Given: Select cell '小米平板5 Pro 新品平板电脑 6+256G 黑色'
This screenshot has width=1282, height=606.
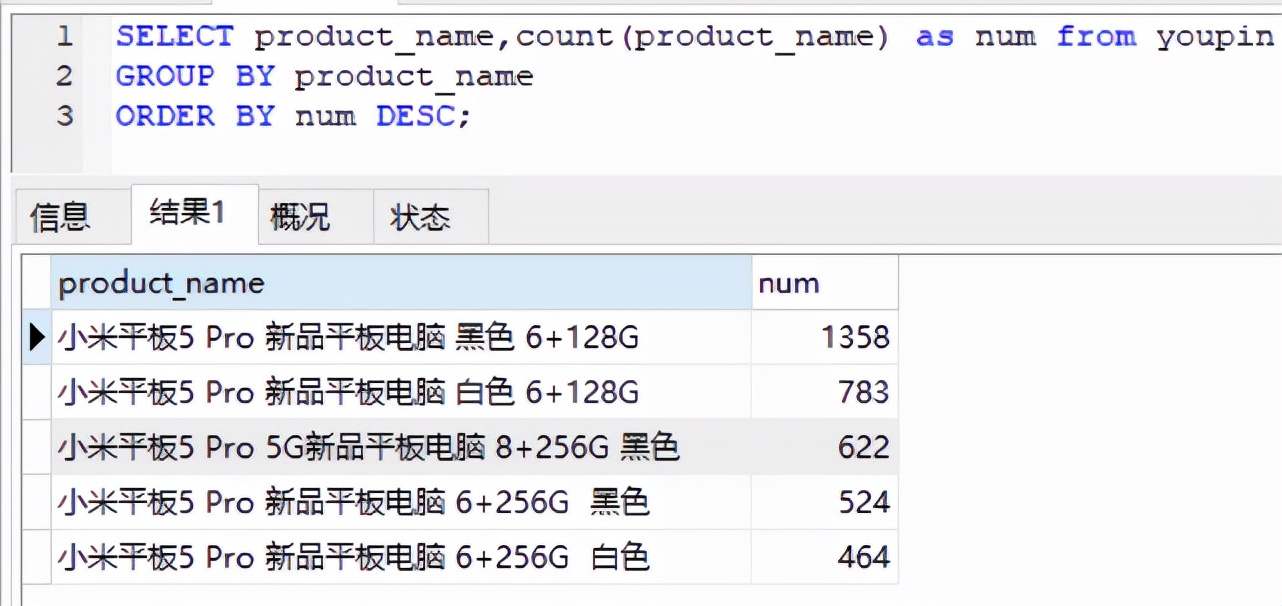Looking at the screenshot, I should (401, 501).
